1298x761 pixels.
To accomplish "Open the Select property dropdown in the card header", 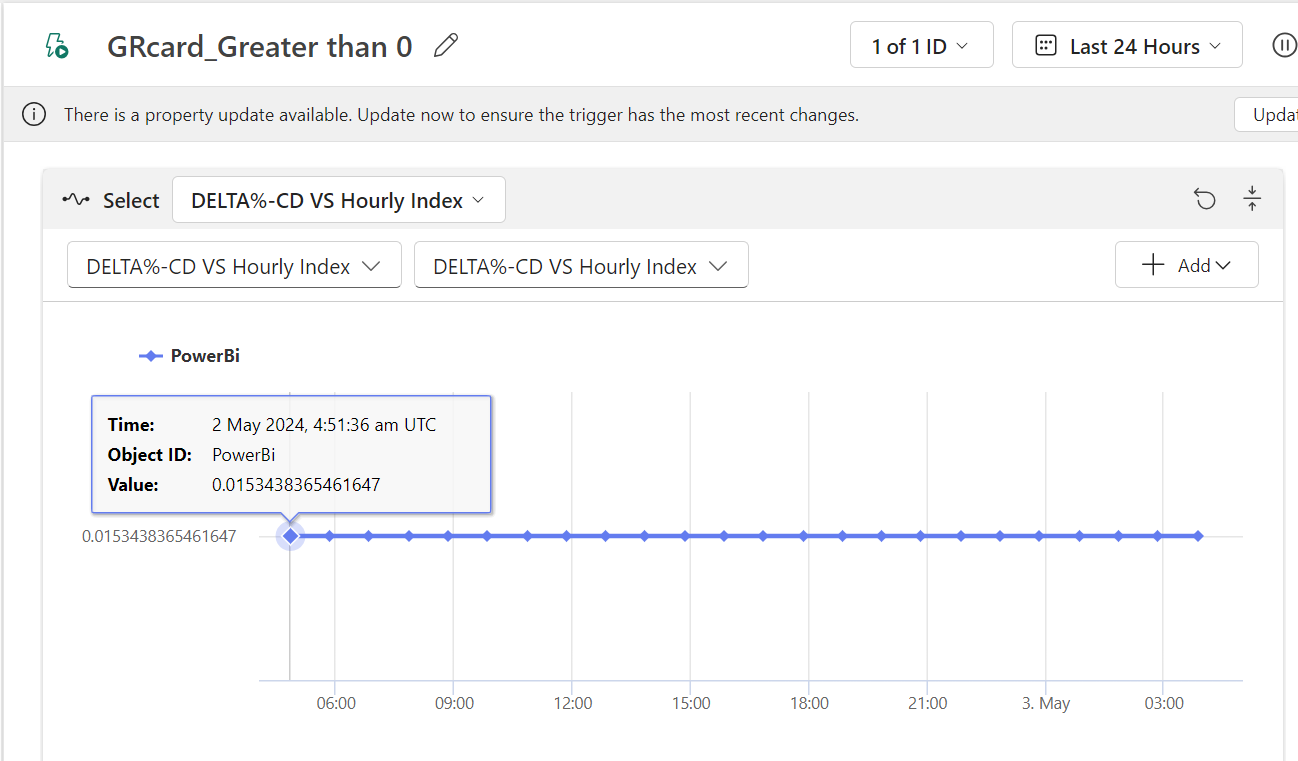I will coord(339,200).
